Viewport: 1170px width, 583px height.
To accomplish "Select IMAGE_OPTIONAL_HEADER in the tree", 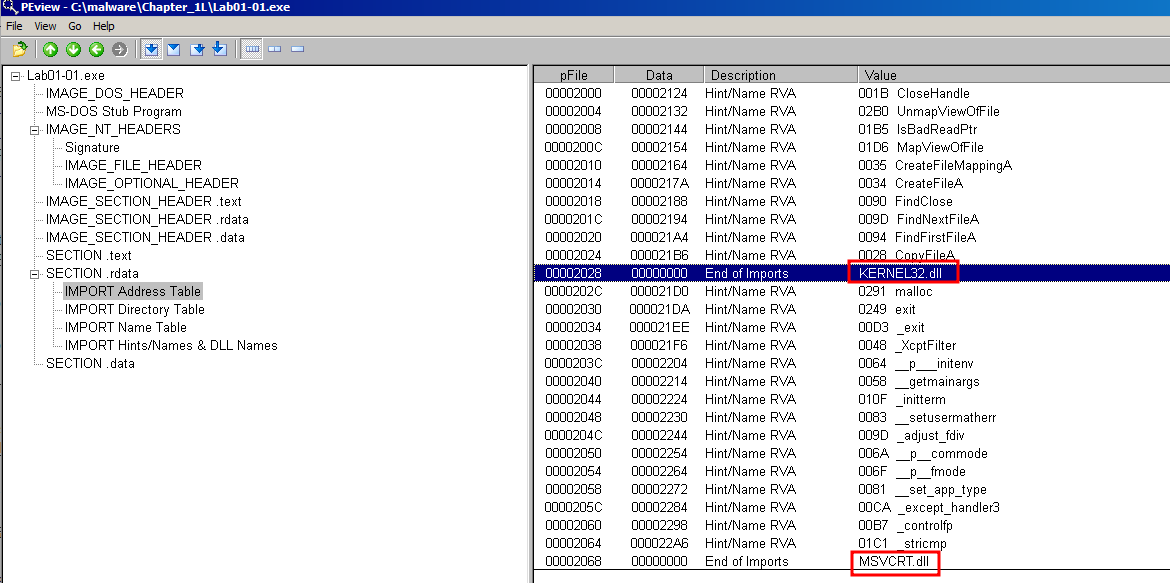I will point(152,184).
